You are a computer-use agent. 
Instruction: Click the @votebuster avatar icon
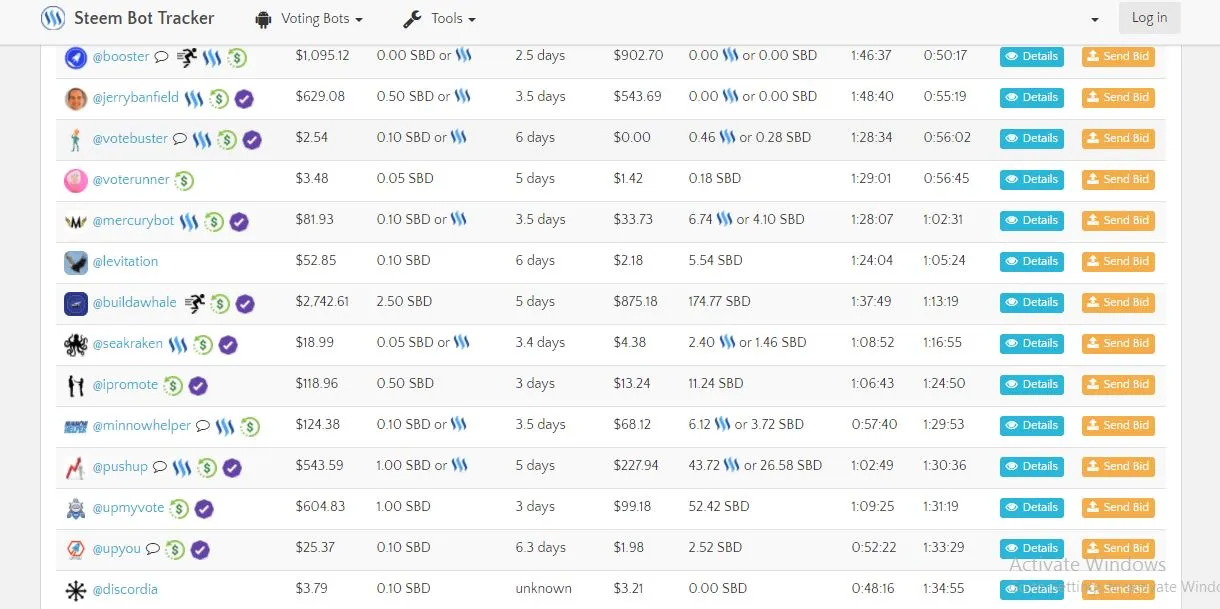coord(76,140)
